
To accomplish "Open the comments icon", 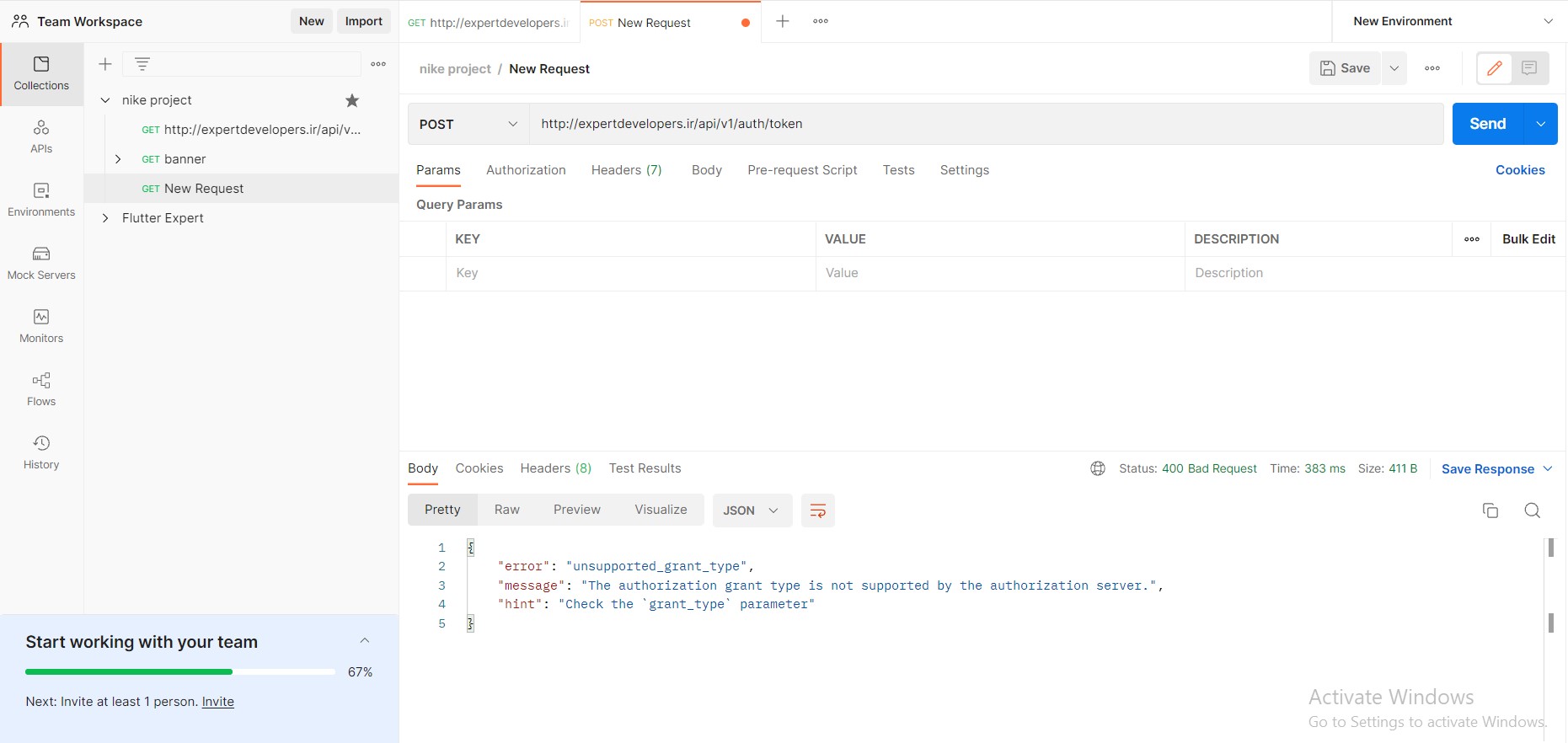I will 1530,68.
